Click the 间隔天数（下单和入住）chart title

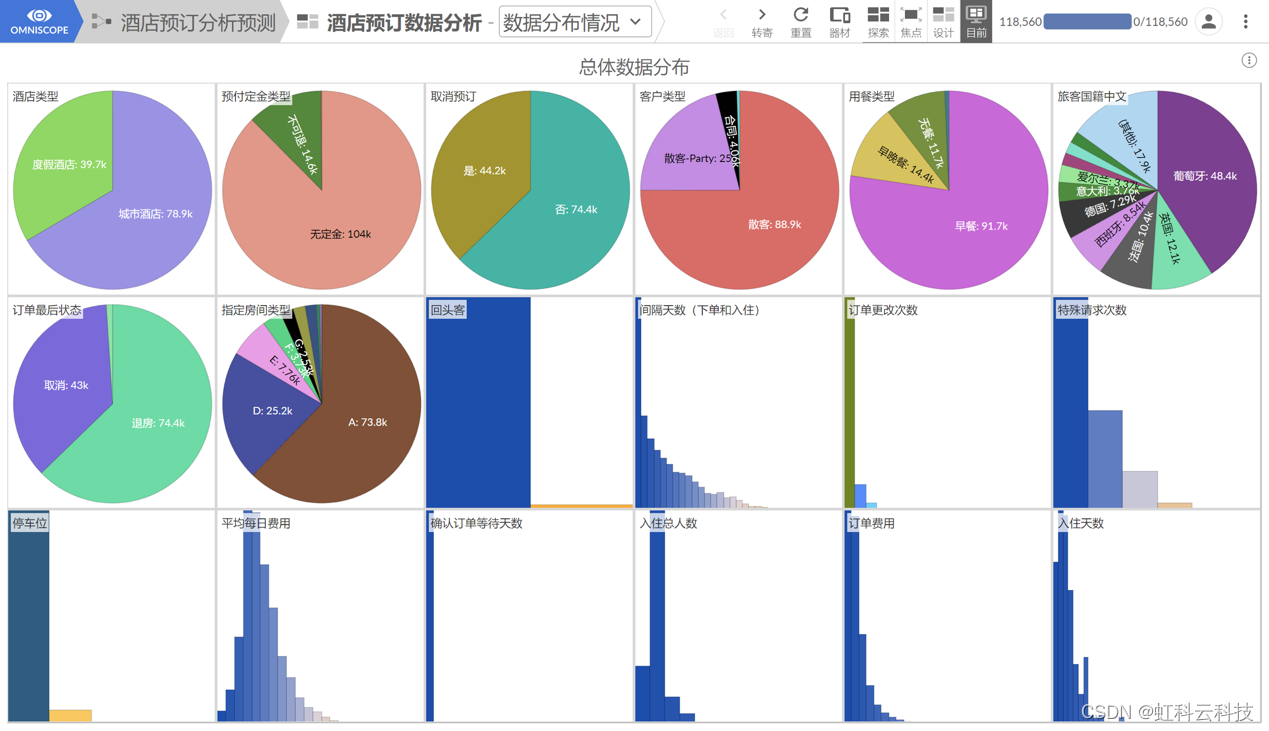(x=700, y=310)
